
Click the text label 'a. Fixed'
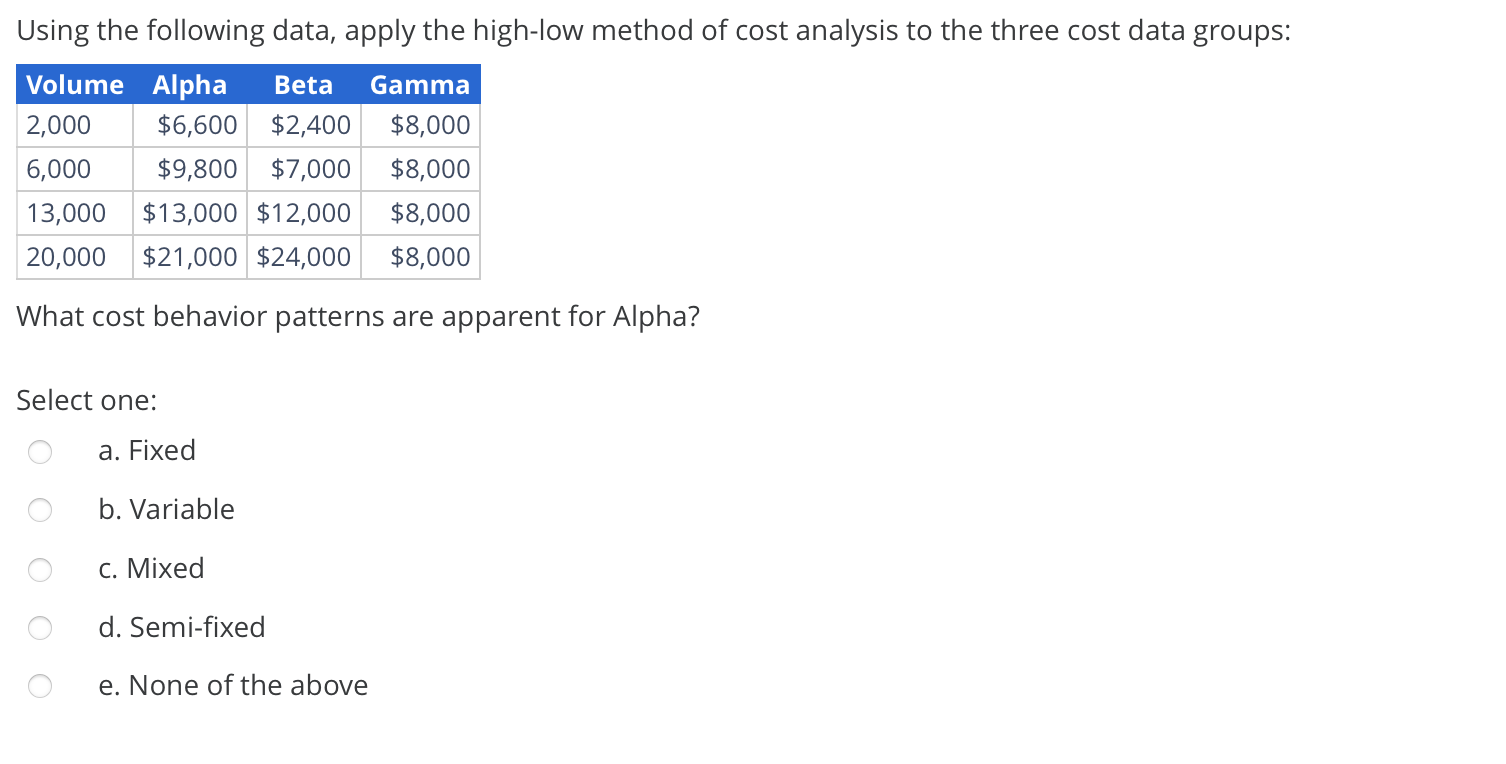[x=147, y=451]
